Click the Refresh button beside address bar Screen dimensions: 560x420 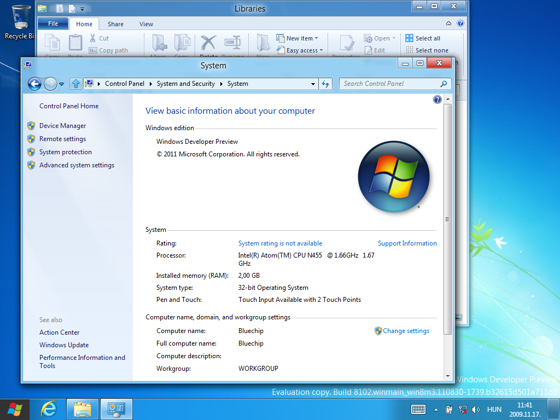point(325,84)
